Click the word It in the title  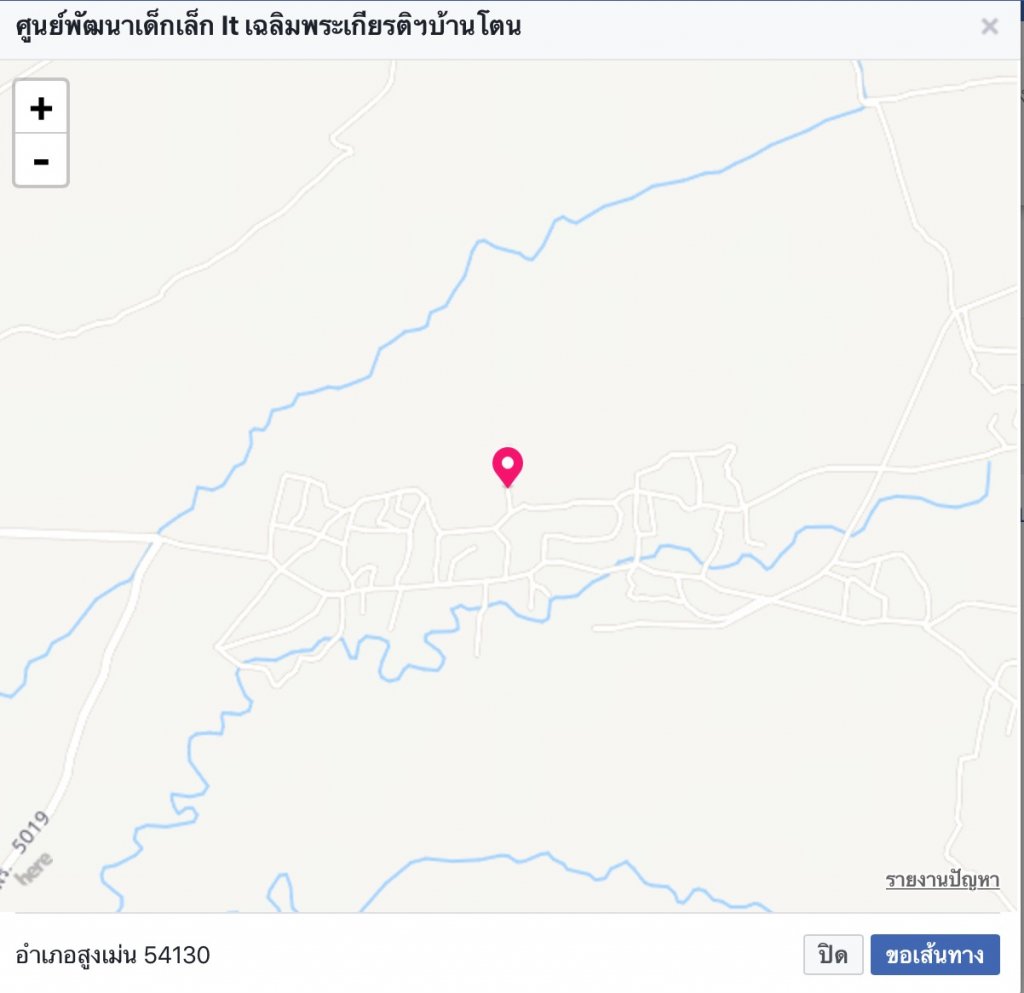pyautogui.click(x=230, y=27)
